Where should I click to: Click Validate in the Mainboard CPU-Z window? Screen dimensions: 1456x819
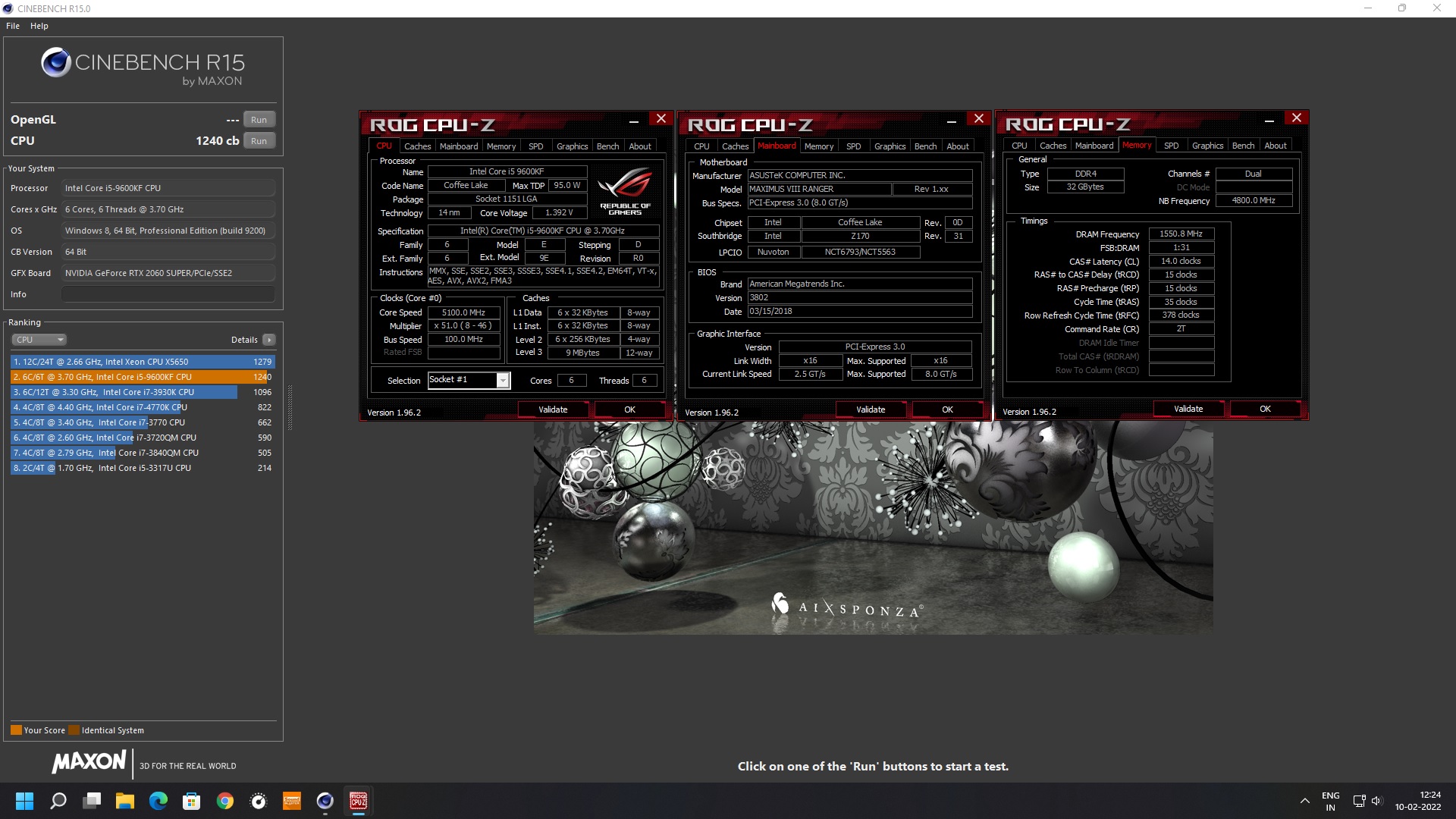(871, 409)
